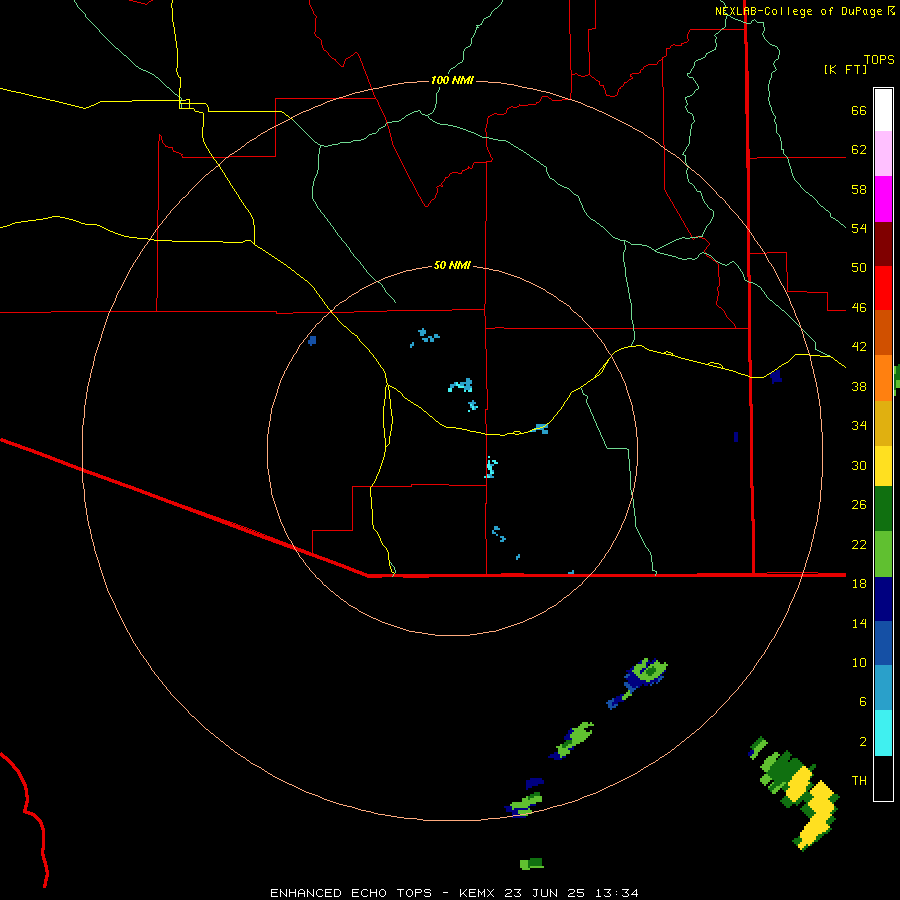Click the "38" legend value
The height and width of the screenshot is (900, 900).
[x=859, y=386]
